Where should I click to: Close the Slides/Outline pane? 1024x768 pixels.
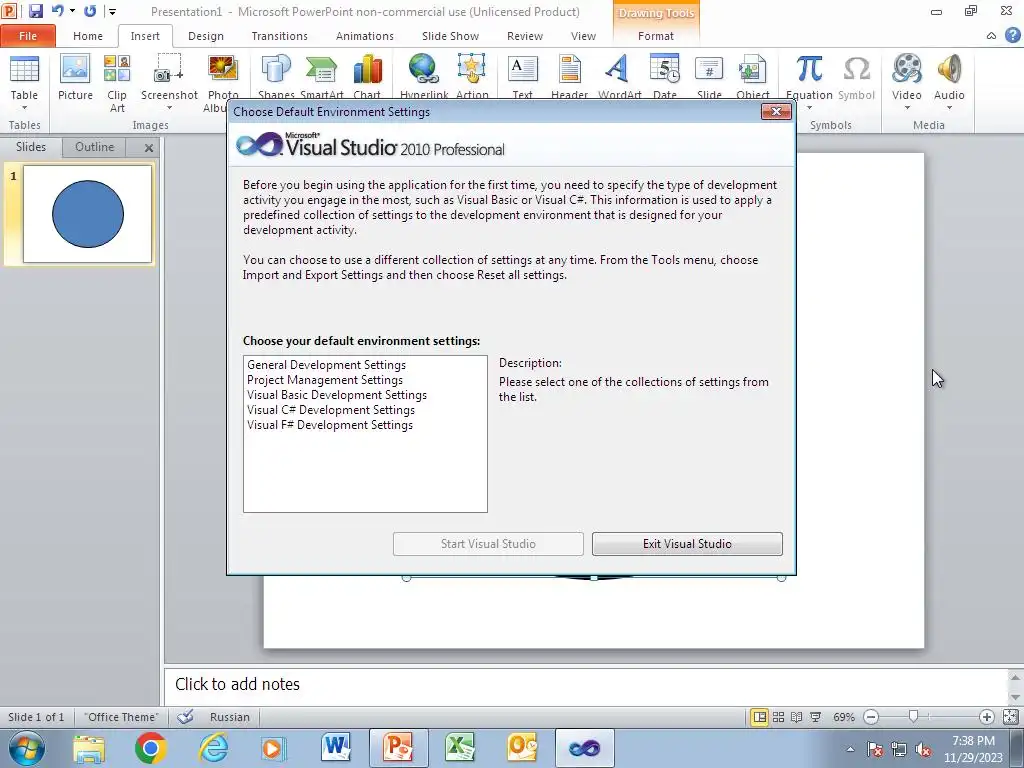(x=149, y=148)
